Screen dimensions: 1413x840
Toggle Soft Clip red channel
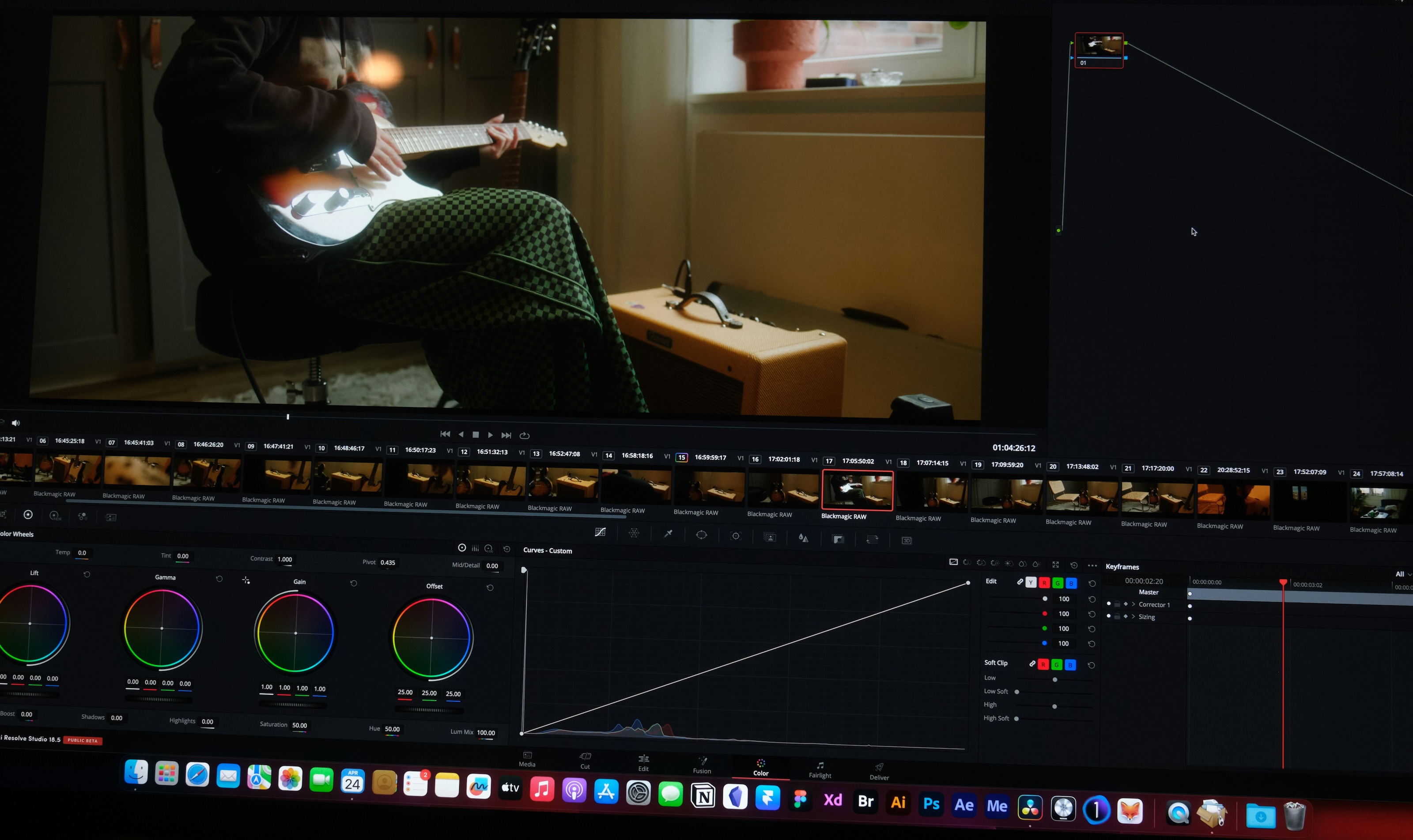[1043, 664]
